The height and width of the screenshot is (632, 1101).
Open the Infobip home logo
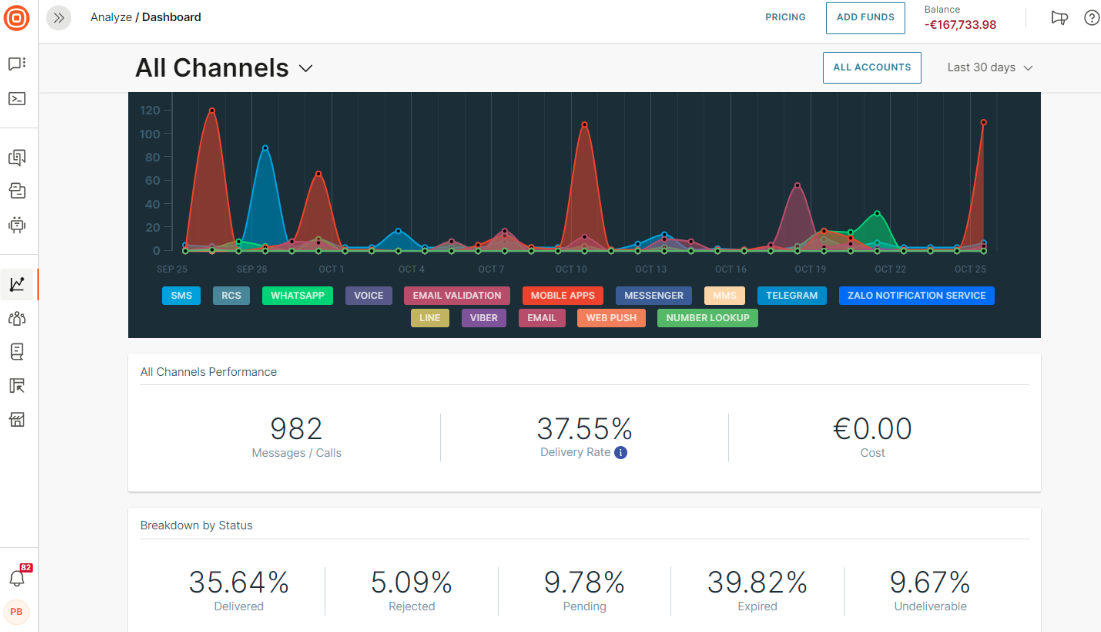point(17,18)
